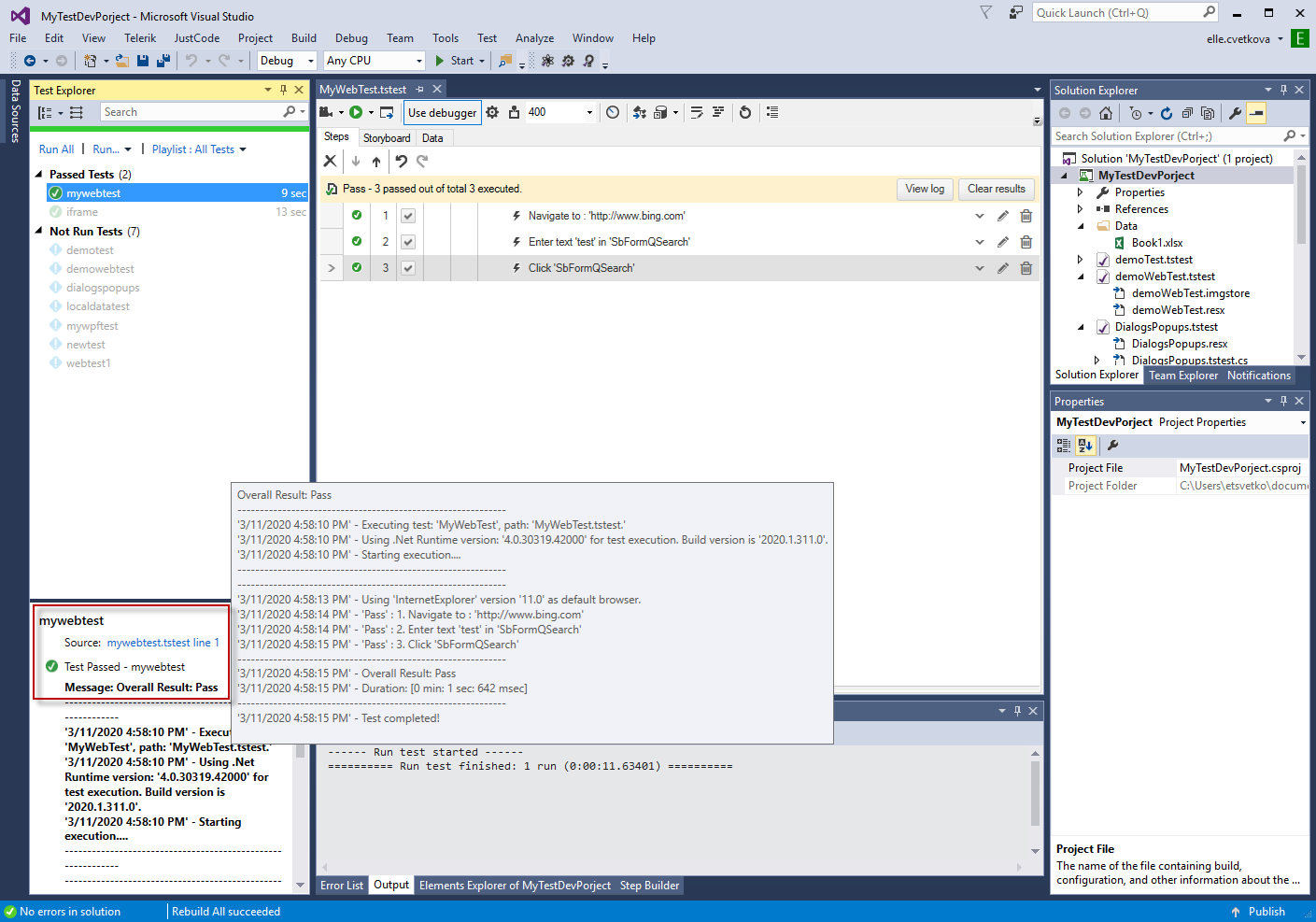Expand step 3 details chevron
Image resolution: width=1316 pixels, height=922 pixels.
[x=980, y=268]
